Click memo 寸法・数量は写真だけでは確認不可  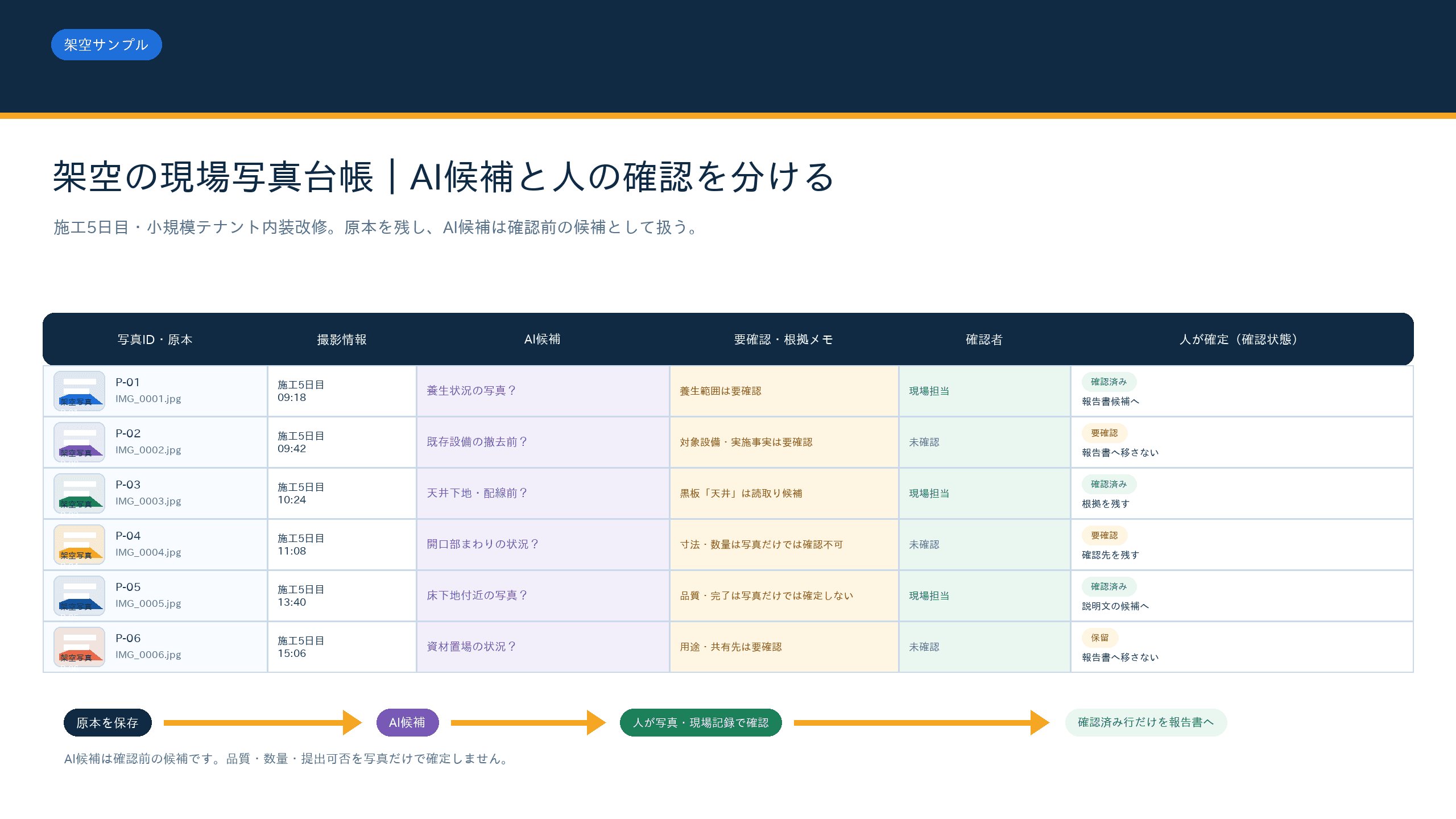pyautogui.click(x=762, y=544)
